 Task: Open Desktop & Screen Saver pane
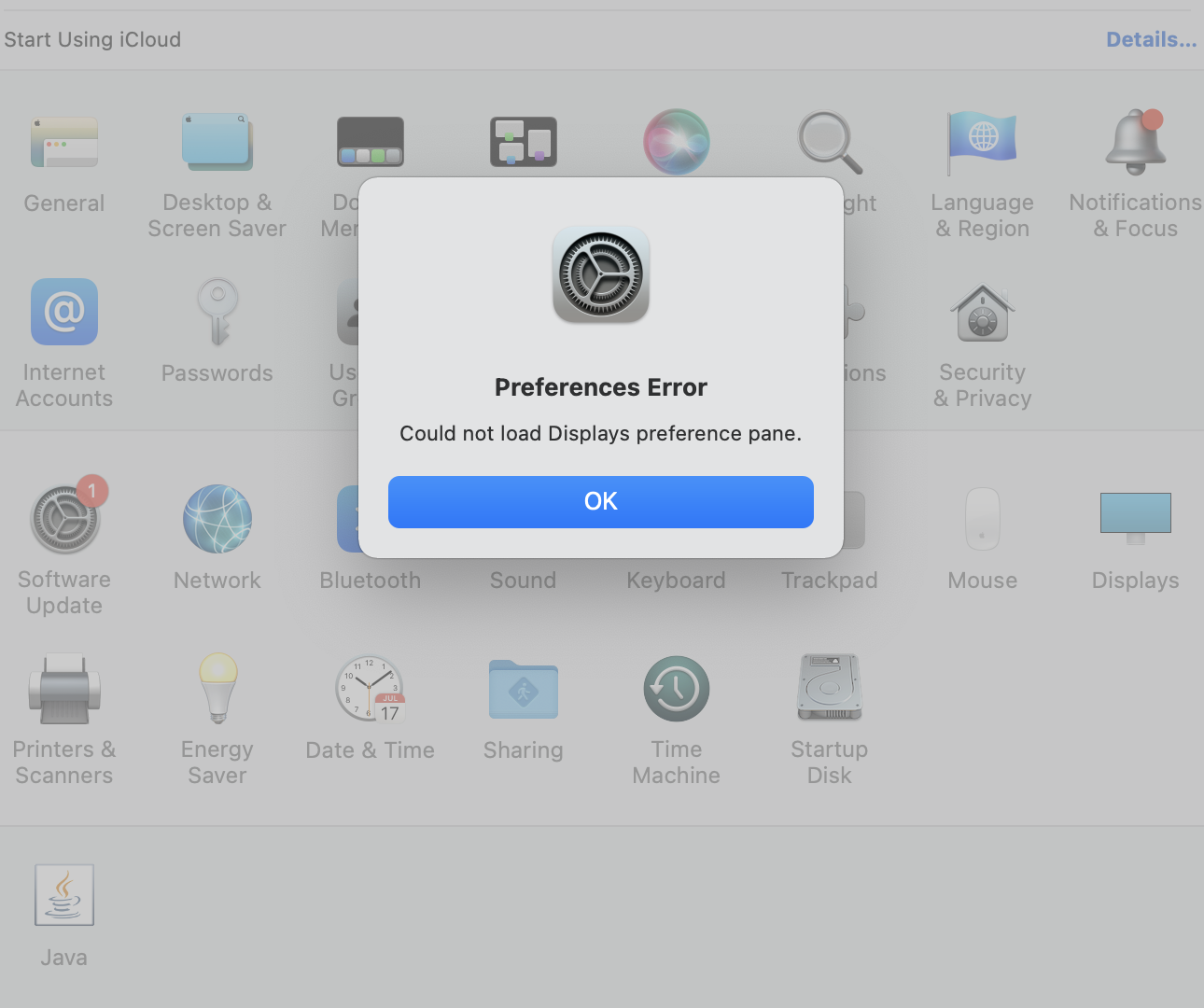click(x=217, y=142)
